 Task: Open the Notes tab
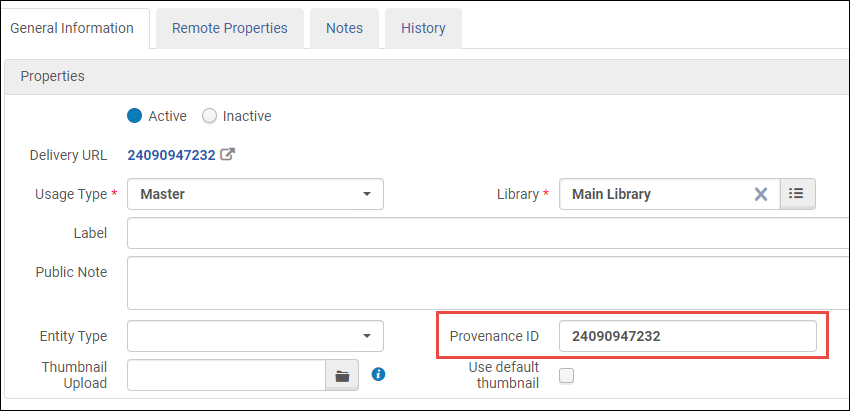point(344,28)
